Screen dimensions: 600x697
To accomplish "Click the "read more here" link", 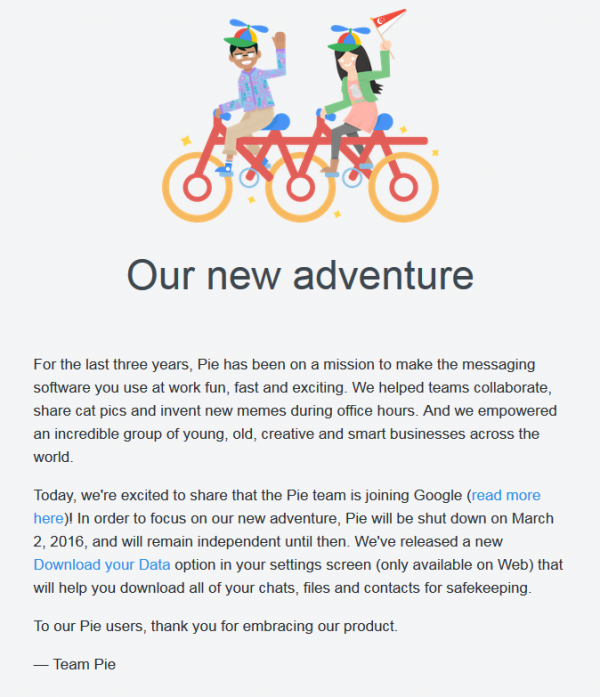I will pyautogui.click(x=506, y=495).
